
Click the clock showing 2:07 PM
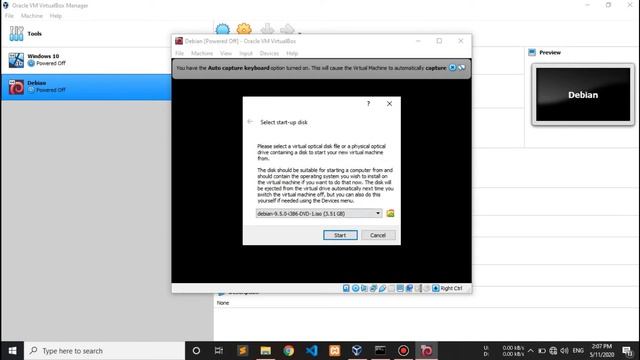click(x=602, y=351)
